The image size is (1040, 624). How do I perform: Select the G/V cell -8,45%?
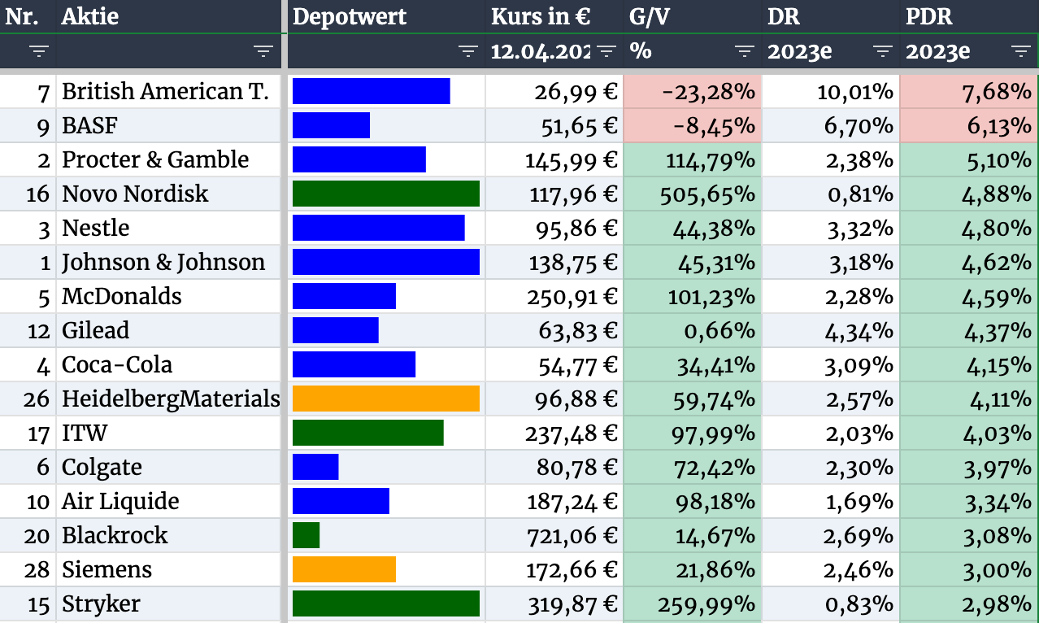pos(692,125)
